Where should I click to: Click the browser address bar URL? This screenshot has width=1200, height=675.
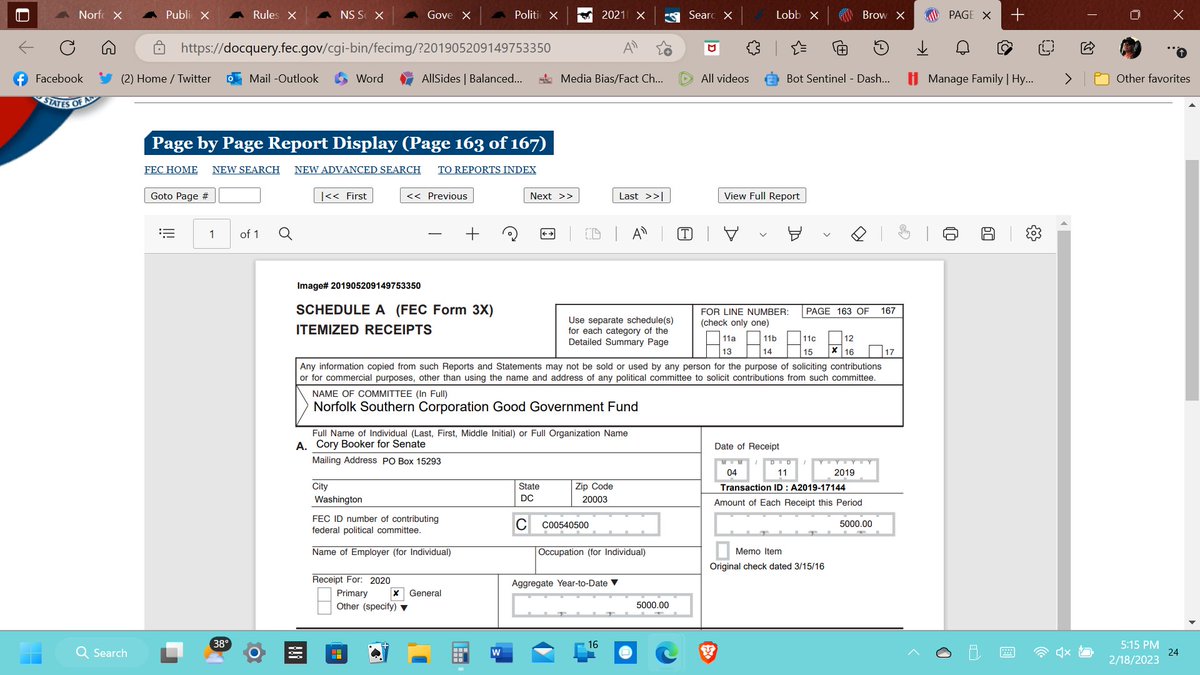(365, 48)
